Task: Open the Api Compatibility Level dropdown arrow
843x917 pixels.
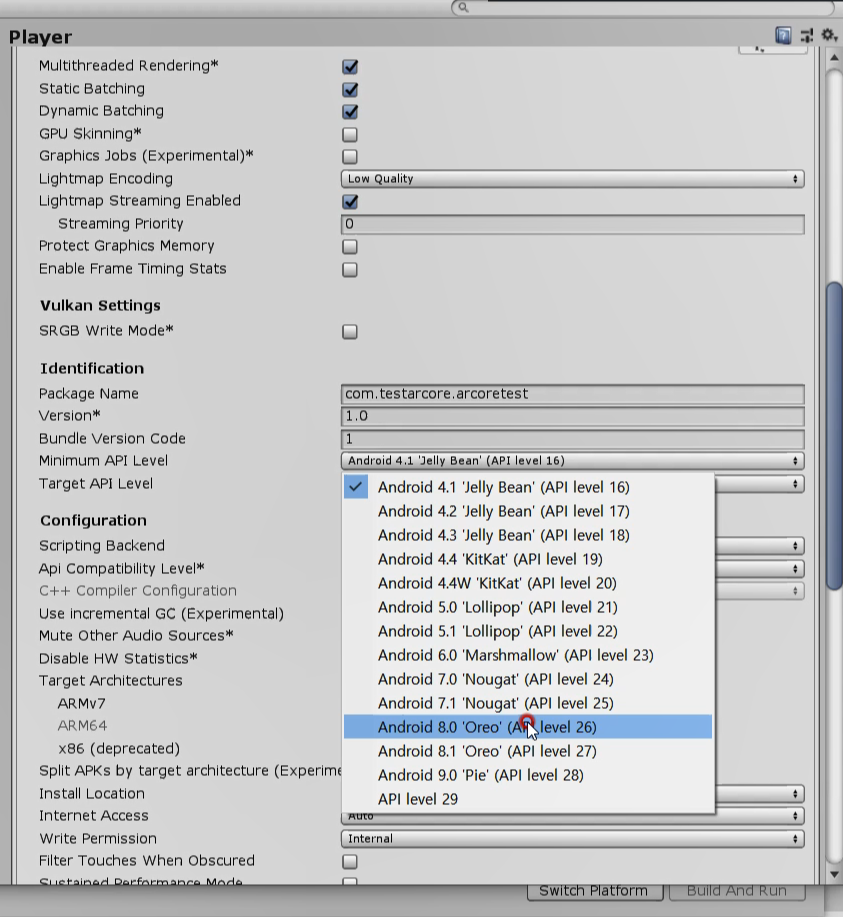Action: pyautogui.click(x=795, y=568)
